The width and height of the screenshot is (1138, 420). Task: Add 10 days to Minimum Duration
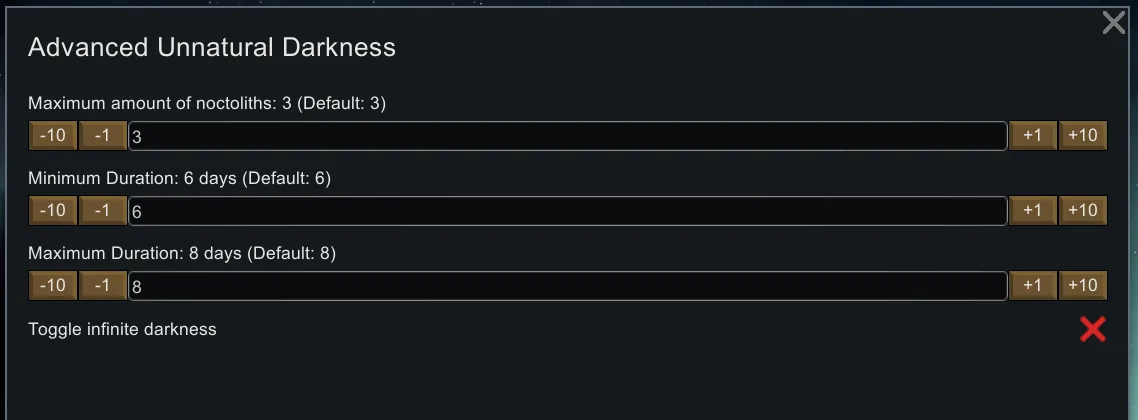click(1083, 210)
